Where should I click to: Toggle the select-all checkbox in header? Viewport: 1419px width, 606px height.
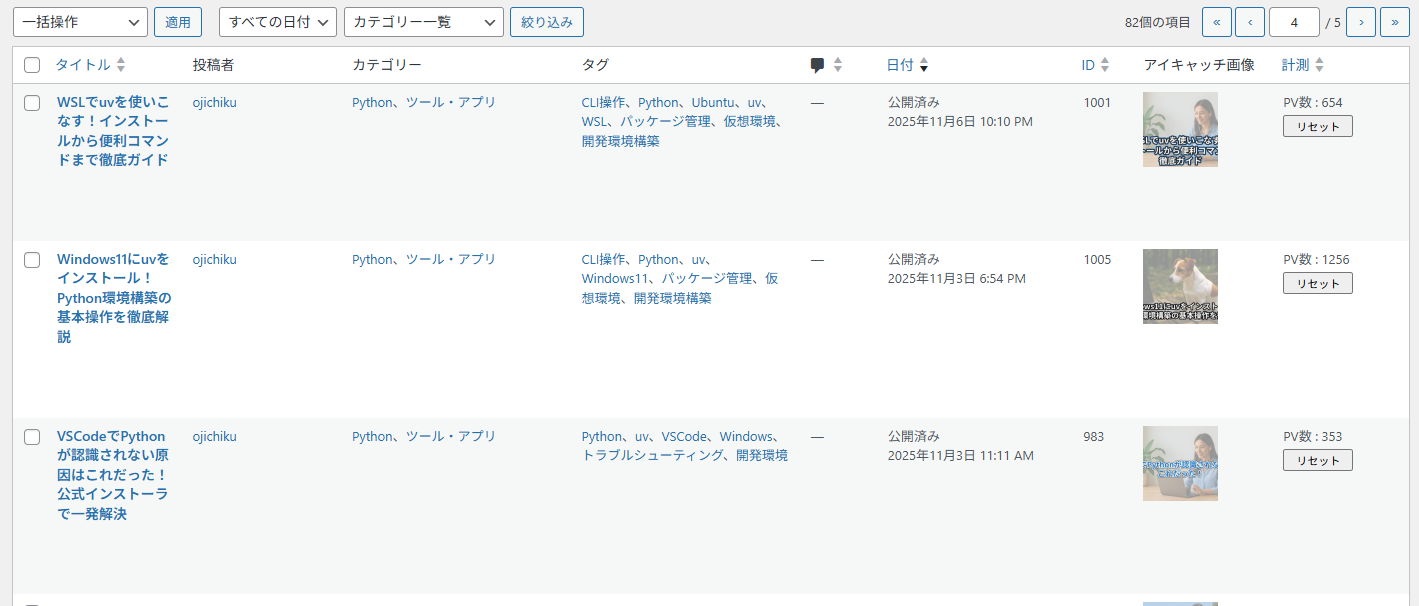point(32,65)
